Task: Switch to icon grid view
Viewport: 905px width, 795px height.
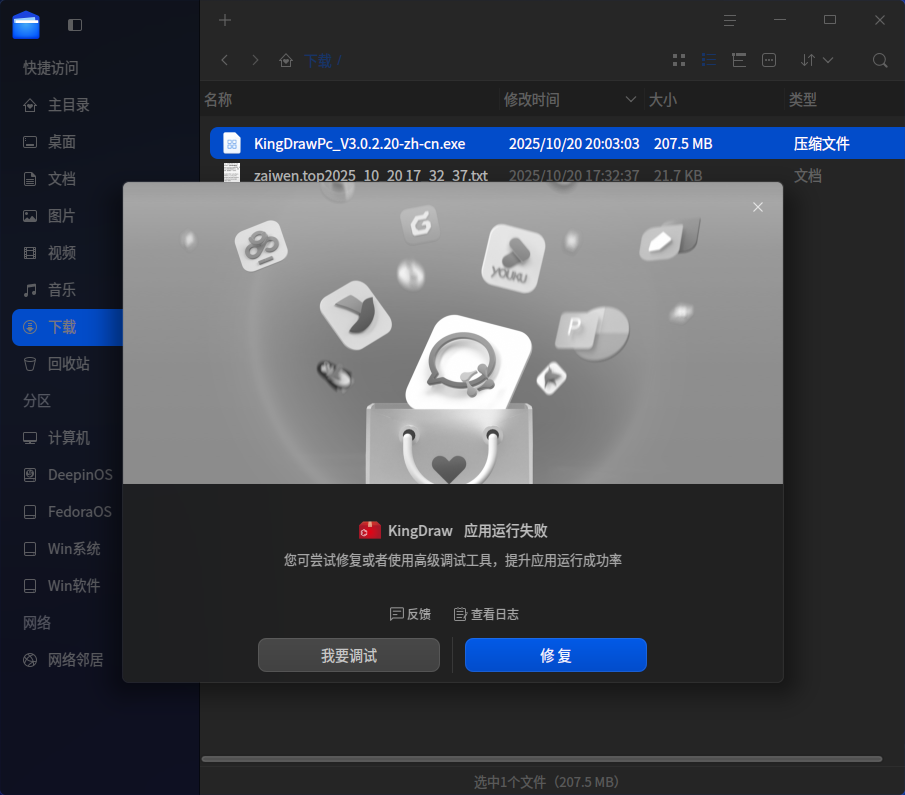Action: coord(679,60)
